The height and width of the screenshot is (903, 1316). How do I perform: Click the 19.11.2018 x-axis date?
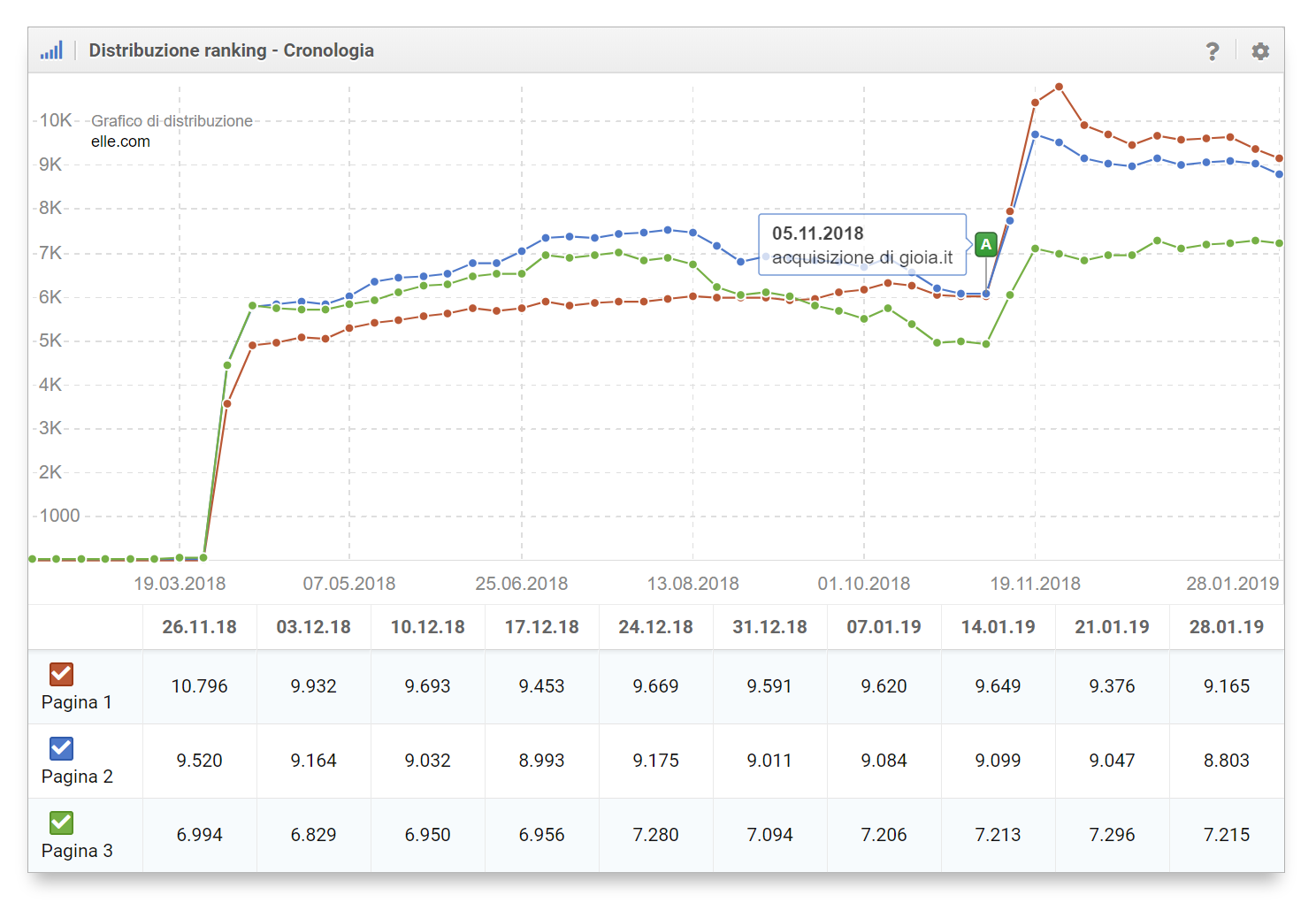click(x=1036, y=584)
